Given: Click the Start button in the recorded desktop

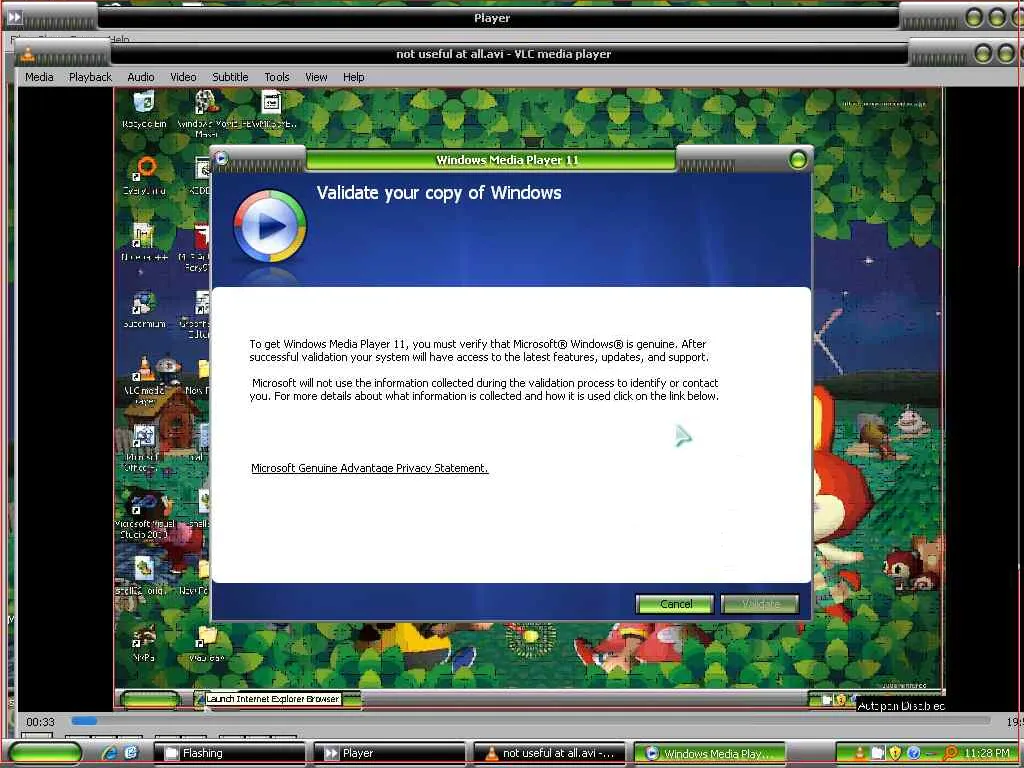Looking at the screenshot, I should [150, 699].
